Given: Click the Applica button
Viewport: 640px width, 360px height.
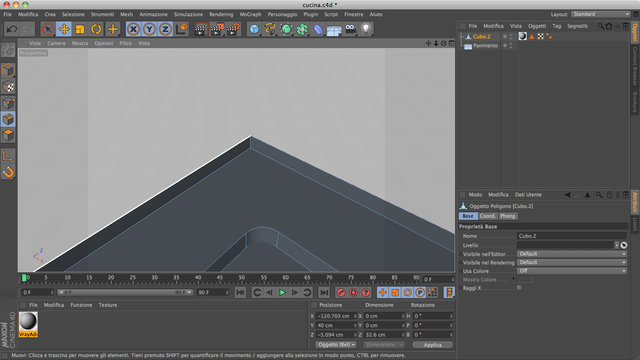Looking at the screenshot, I should click(x=432, y=345).
